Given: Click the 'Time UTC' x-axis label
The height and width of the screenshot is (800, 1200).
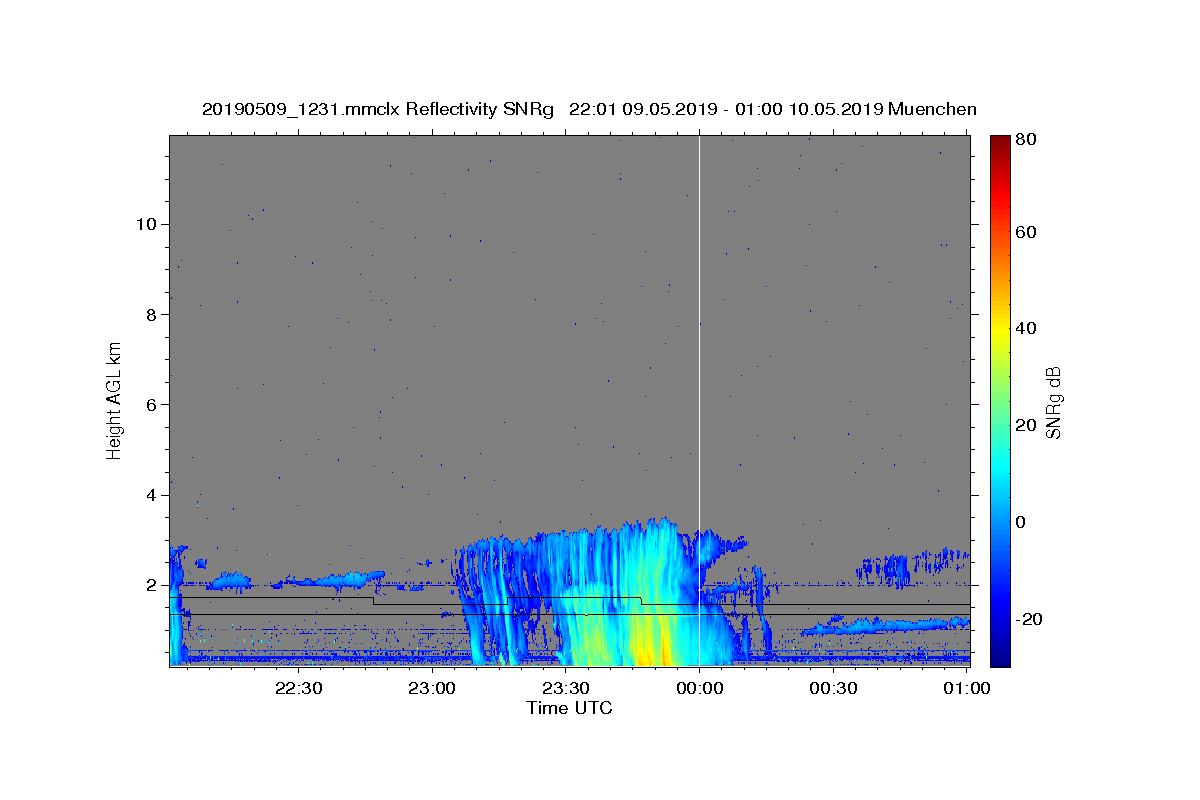Looking at the screenshot, I should point(569,708).
